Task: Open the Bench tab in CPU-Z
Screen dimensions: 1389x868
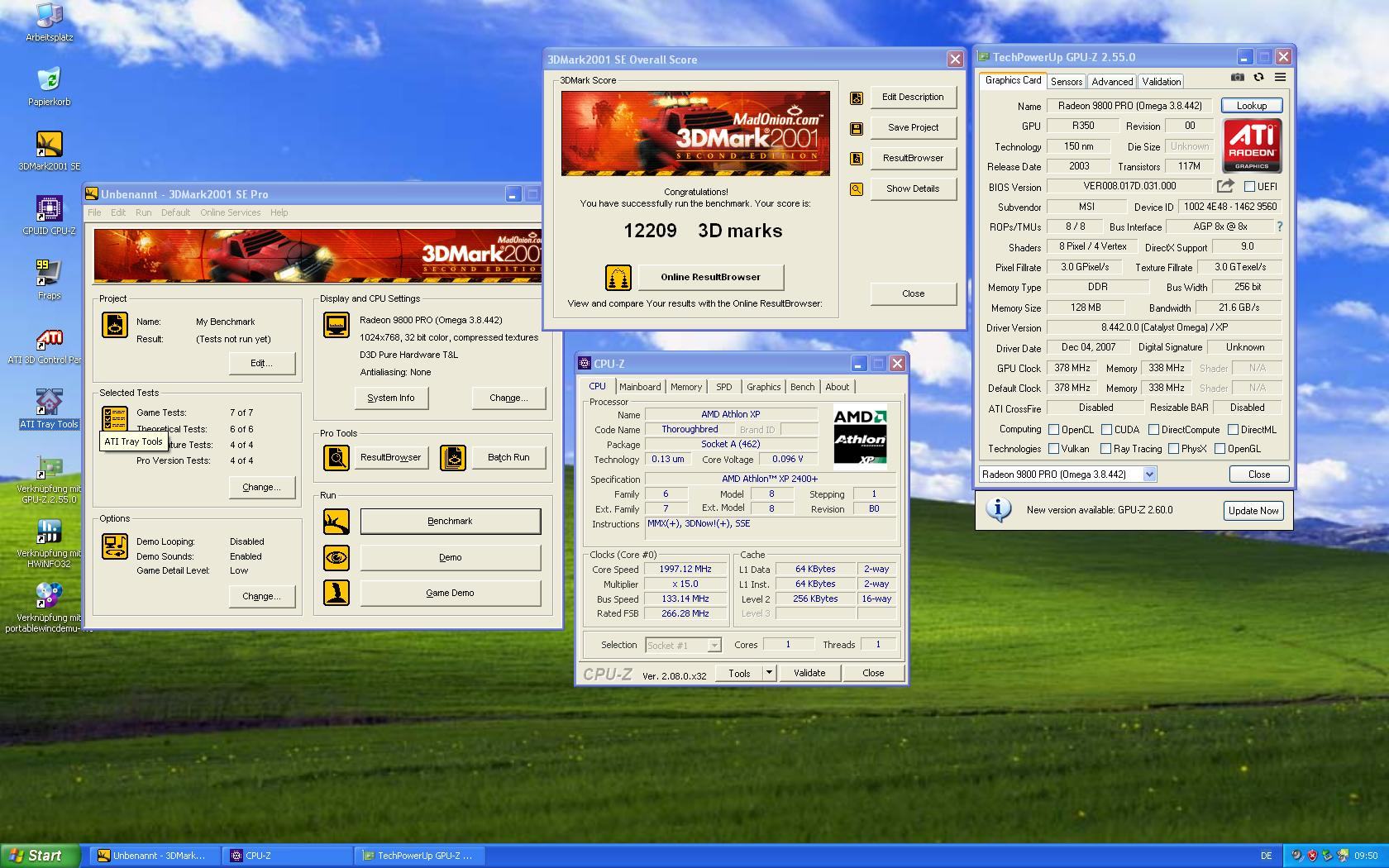Action: (x=802, y=387)
